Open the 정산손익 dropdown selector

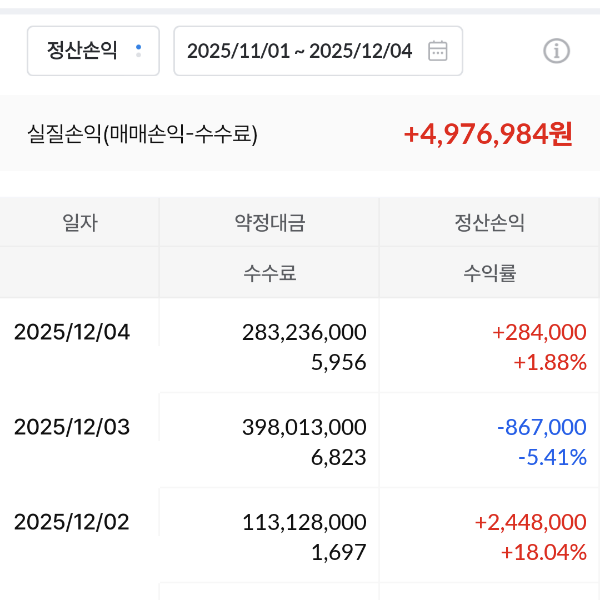click(x=92, y=51)
